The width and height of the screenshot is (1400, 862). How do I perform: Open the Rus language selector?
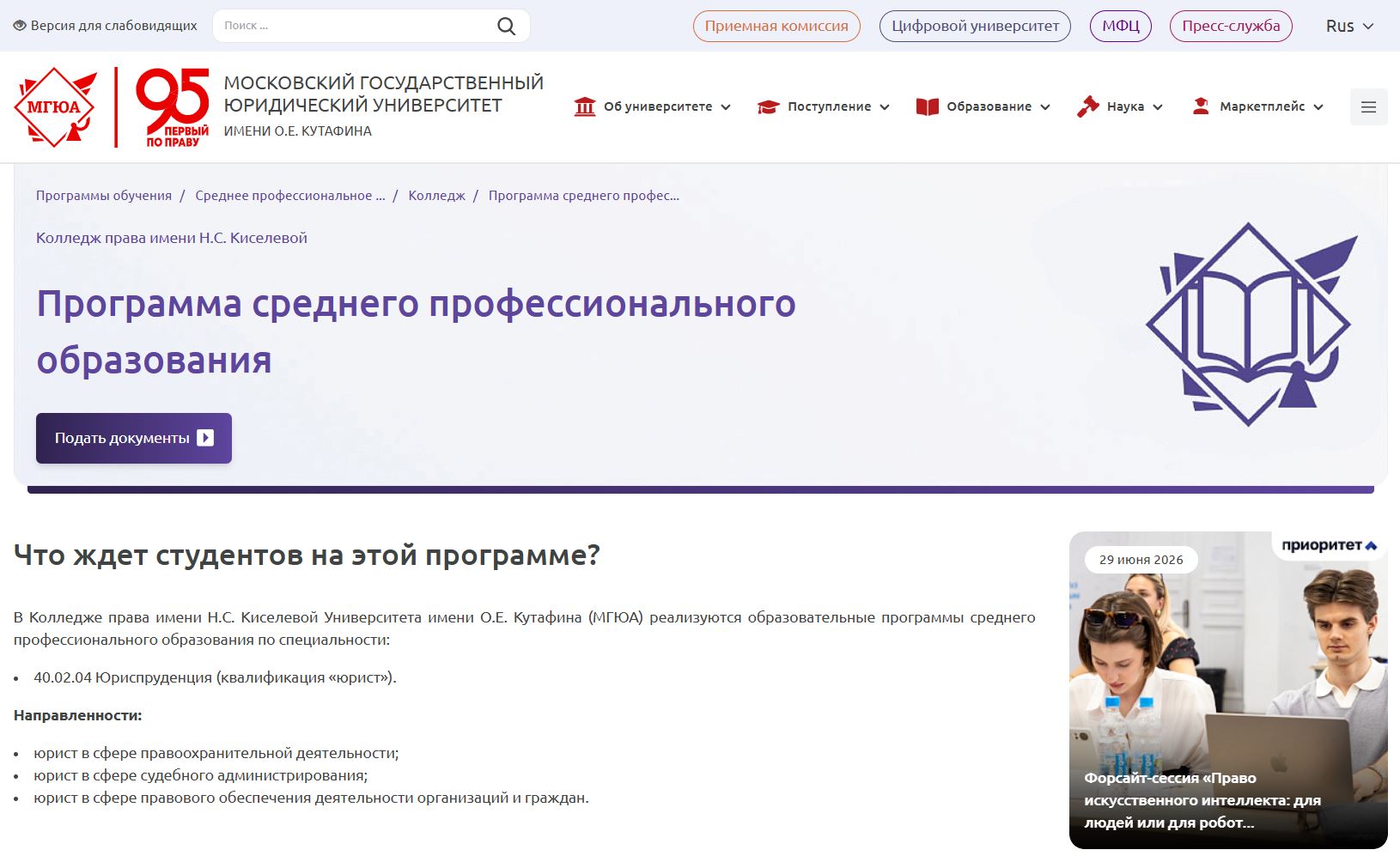point(1349,26)
